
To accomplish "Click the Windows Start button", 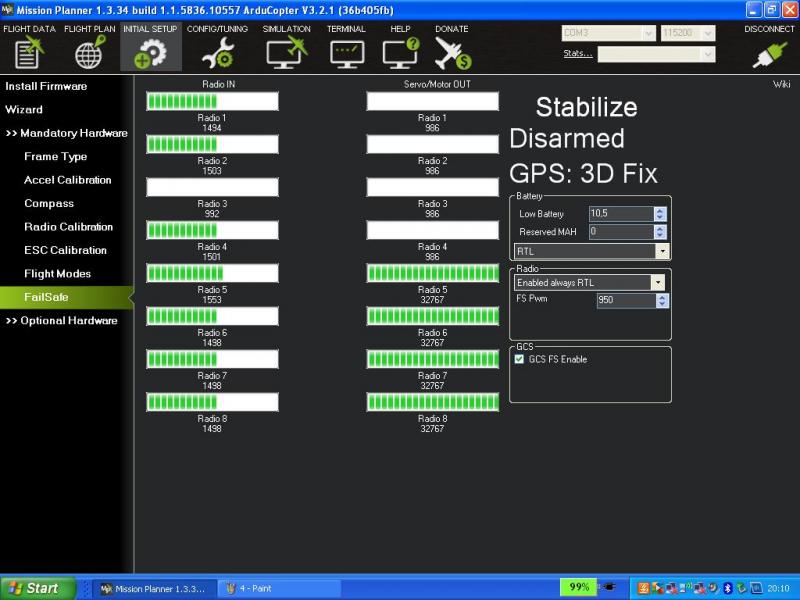I will (38, 588).
